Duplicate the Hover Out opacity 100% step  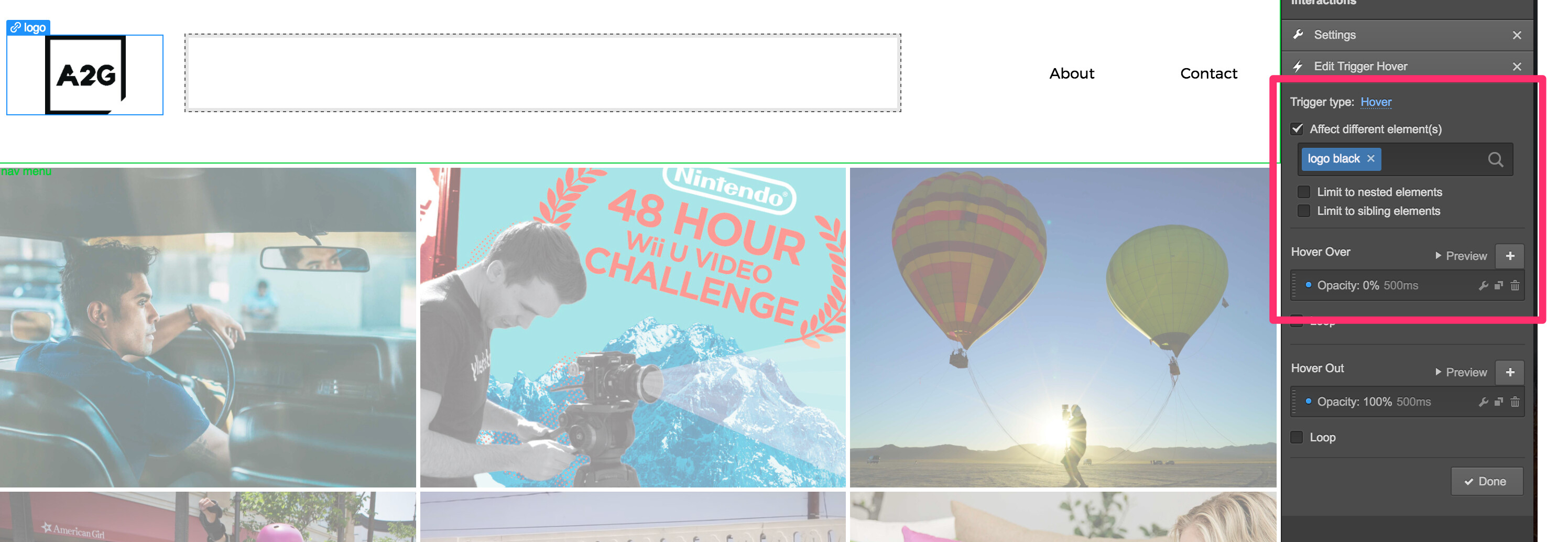(x=1499, y=402)
